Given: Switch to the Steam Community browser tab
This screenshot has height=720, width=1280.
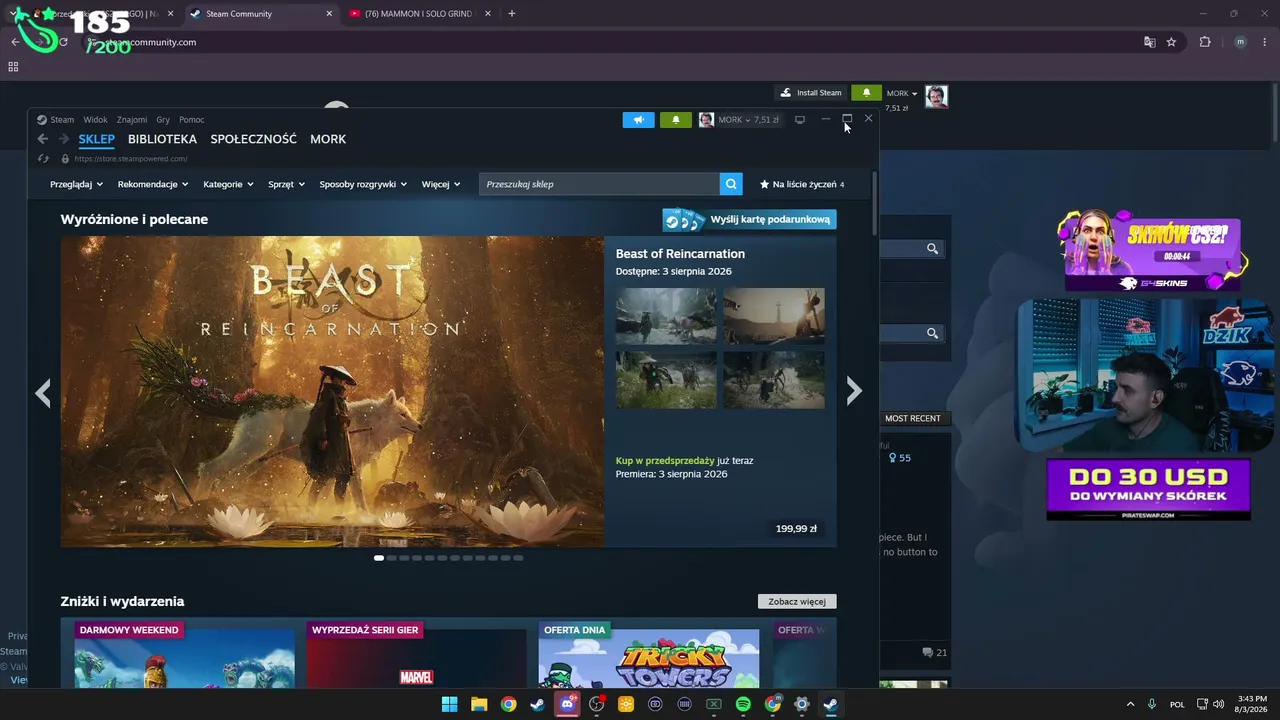Looking at the screenshot, I should [x=260, y=14].
